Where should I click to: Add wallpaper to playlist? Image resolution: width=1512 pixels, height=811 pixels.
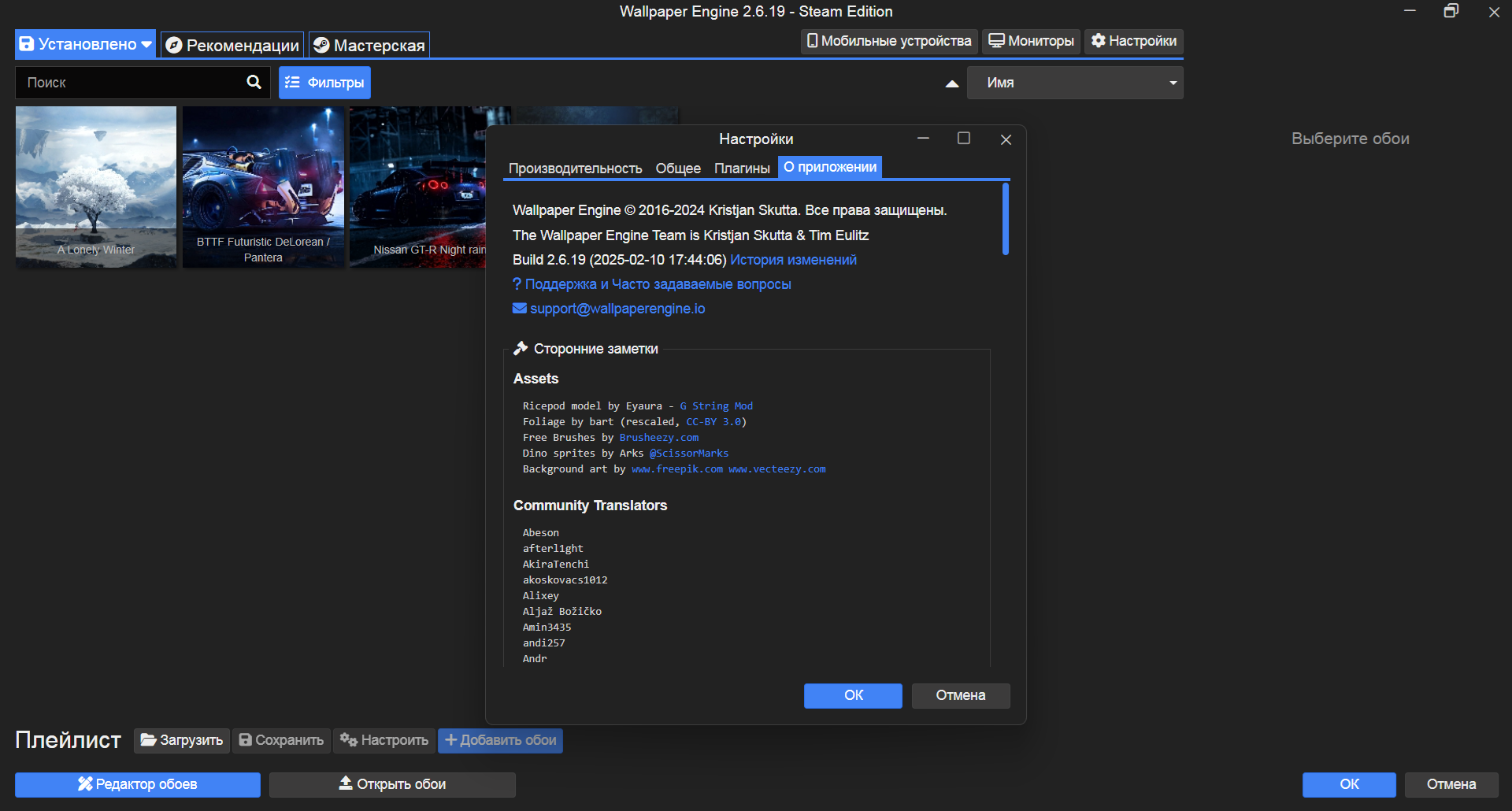pos(500,740)
